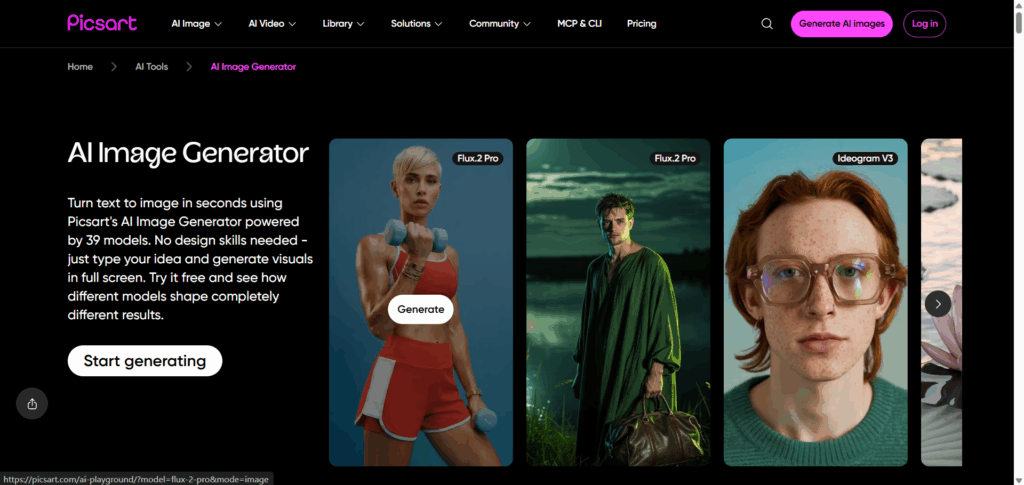Expand the AI Video dropdown
Image resolution: width=1024 pixels, height=485 pixels.
pyautogui.click(x=272, y=23)
